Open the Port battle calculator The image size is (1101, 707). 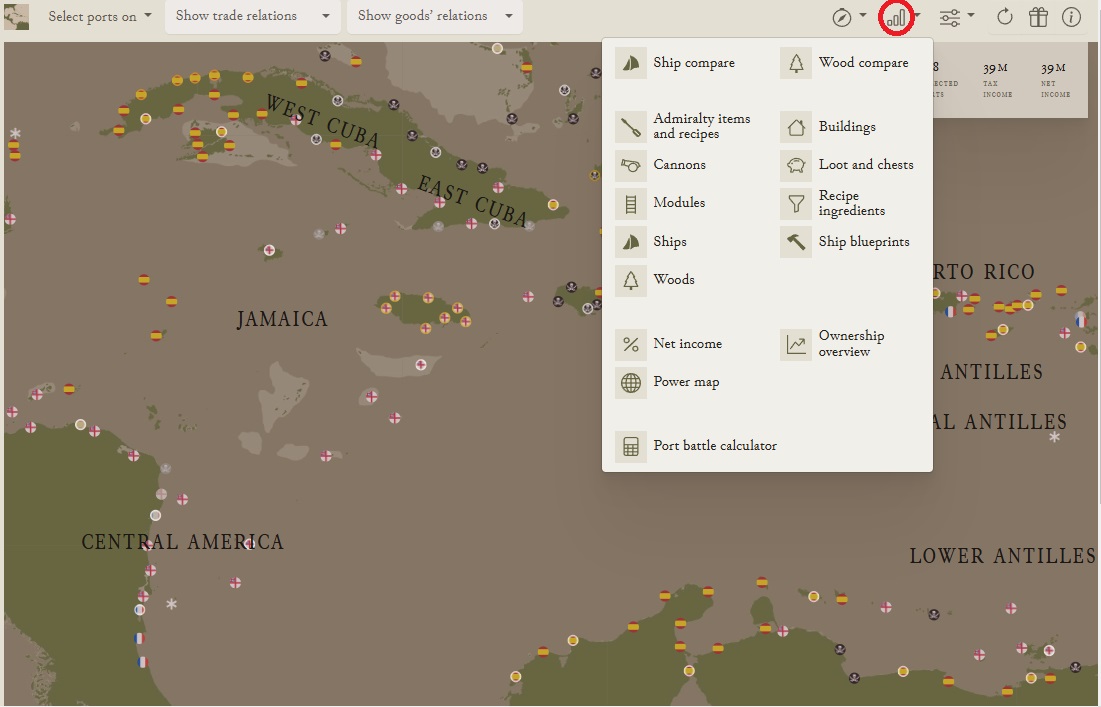click(x=716, y=446)
